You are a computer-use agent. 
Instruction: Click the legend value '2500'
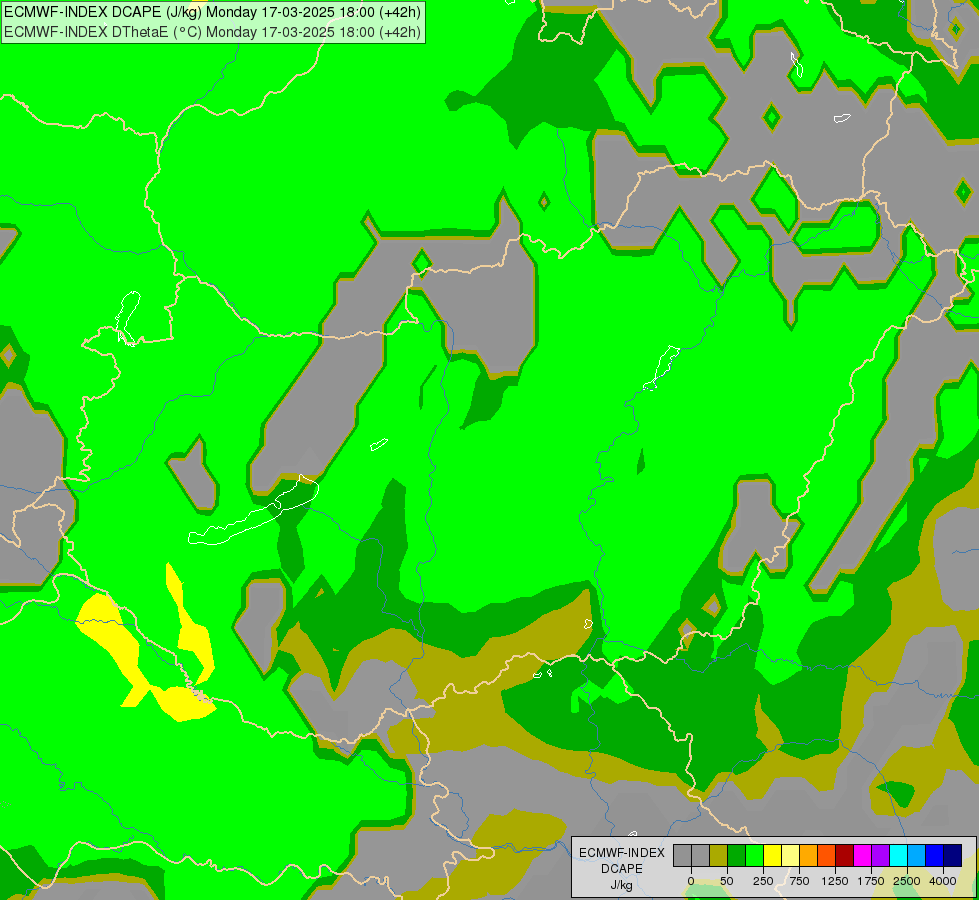pyautogui.click(x=907, y=881)
